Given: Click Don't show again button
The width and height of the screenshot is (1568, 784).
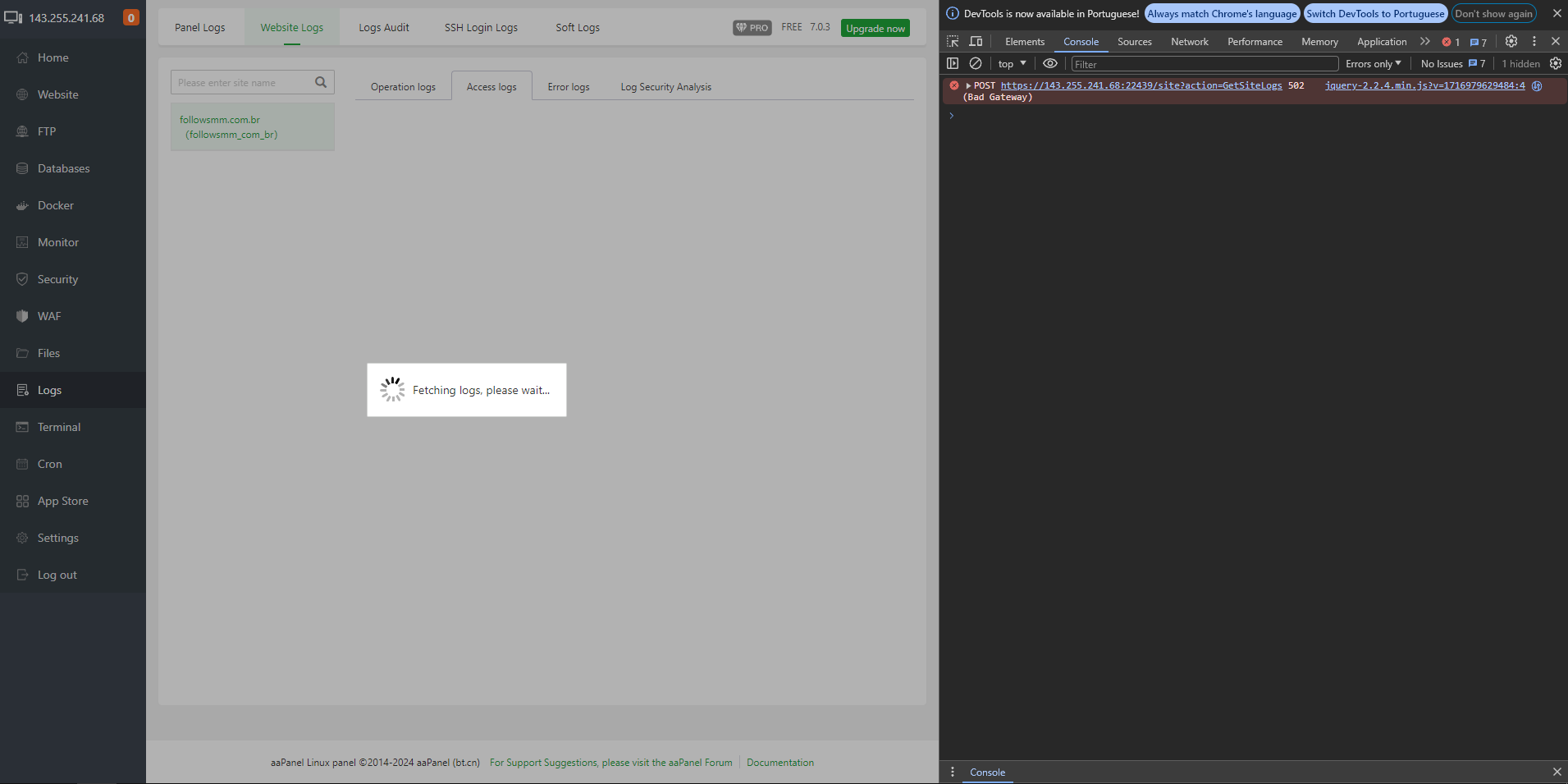Looking at the screenshot, I should pyautogui.click(x=1493, y=13).
